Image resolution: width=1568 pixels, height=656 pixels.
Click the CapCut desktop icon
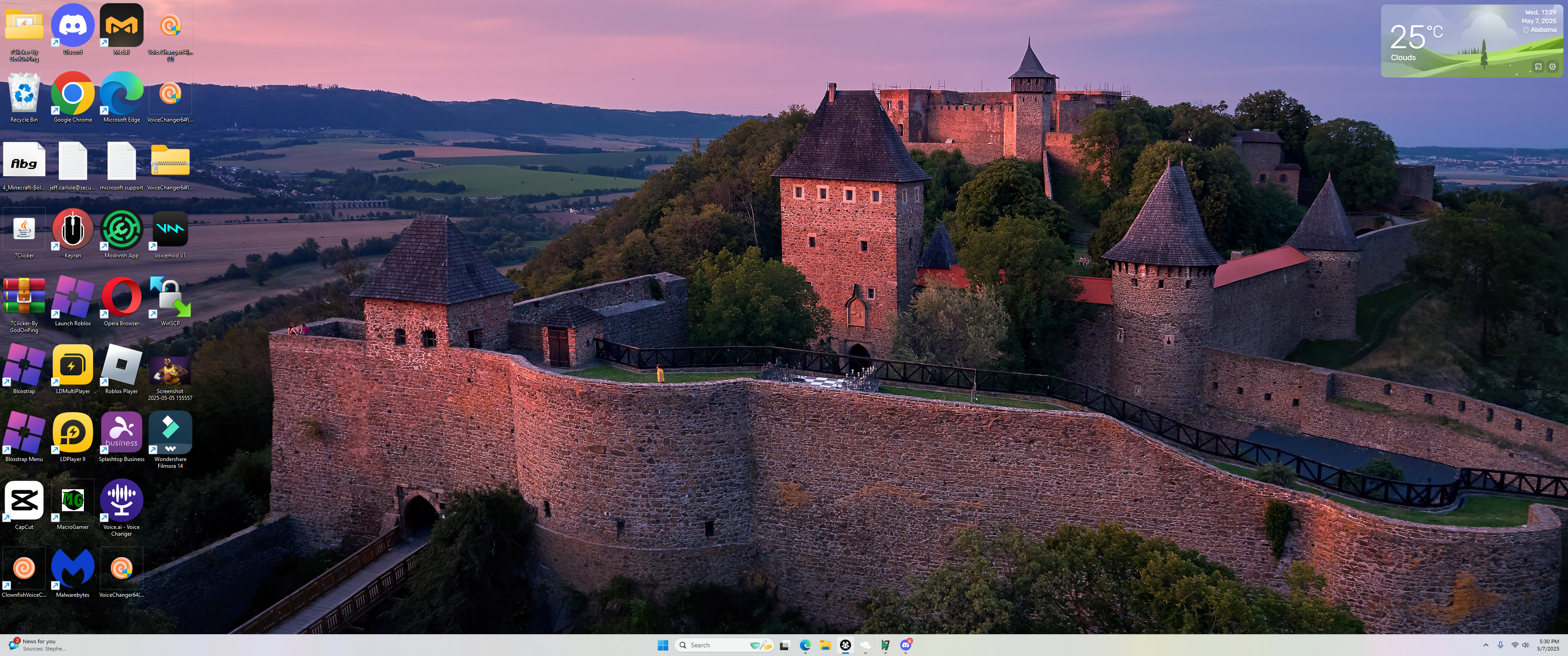24,502
